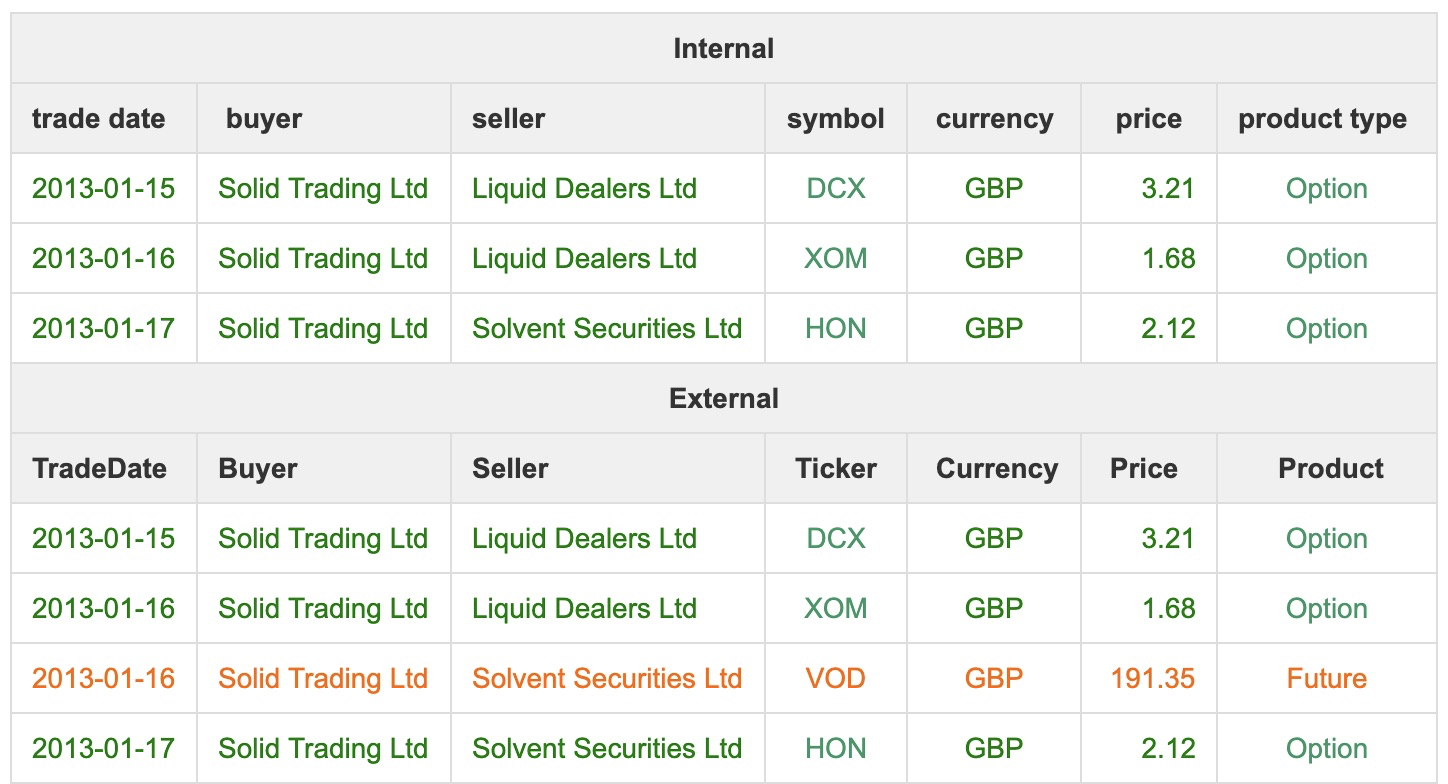Click 2013-01-15 date in Internal table
Image resolution: width=1448 pixels, height=784 pixels.
103,189
